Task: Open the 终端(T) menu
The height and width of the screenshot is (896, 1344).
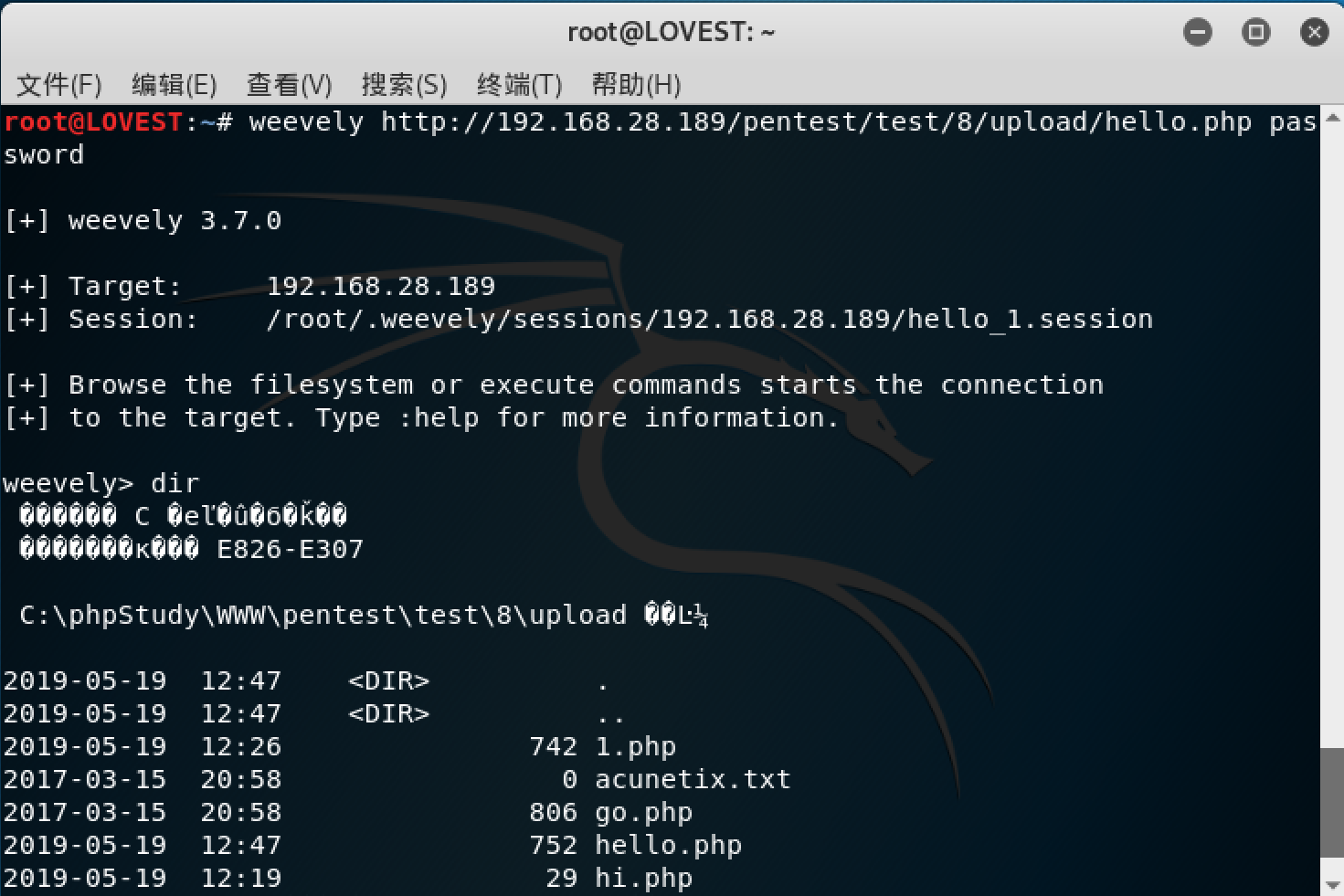Action: pos(519,85)
